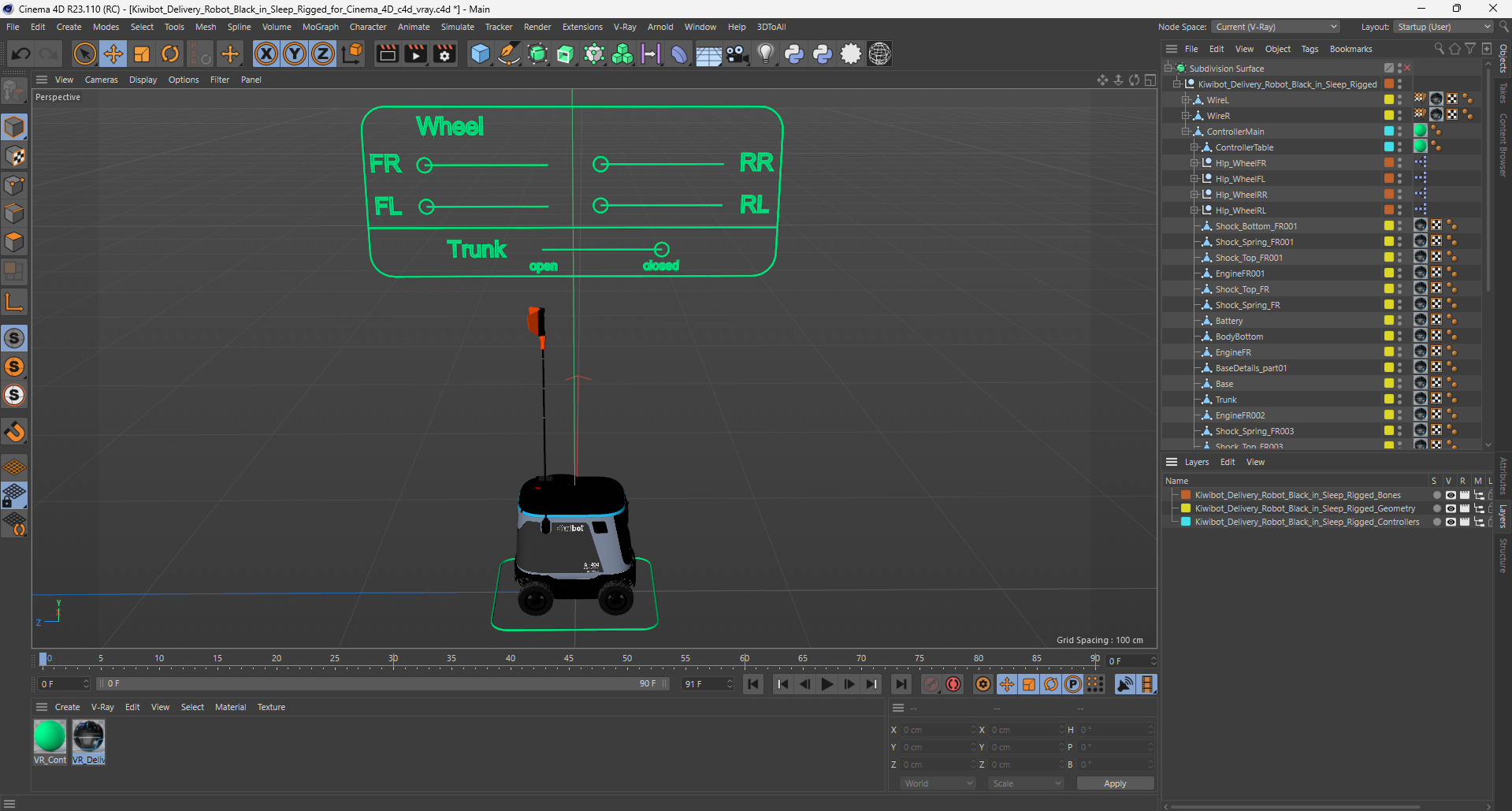
Task: Add a Camera object icon
Action: [x=737, y=54]
